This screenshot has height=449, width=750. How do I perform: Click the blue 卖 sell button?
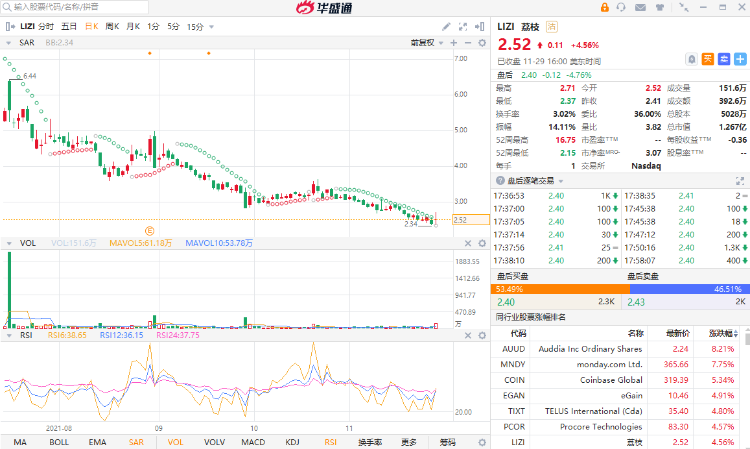coord(724,59)
